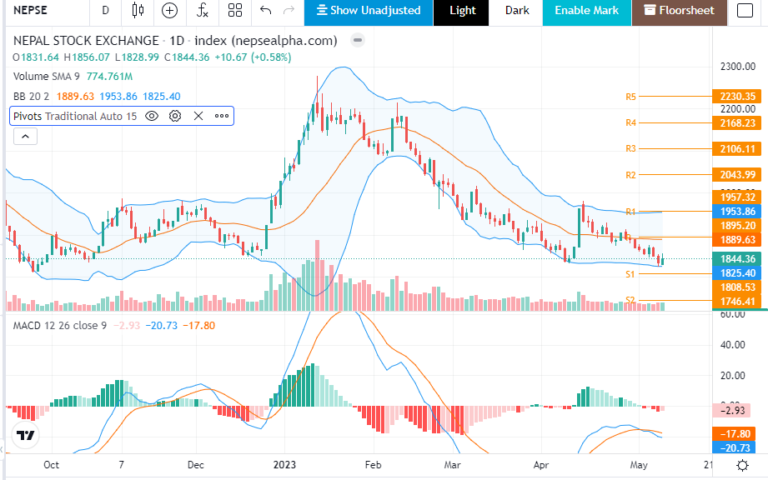Viewport: 768px width, 480px height.
Task: Click the fullscreen square toggle icon
Action: point(743,11)
